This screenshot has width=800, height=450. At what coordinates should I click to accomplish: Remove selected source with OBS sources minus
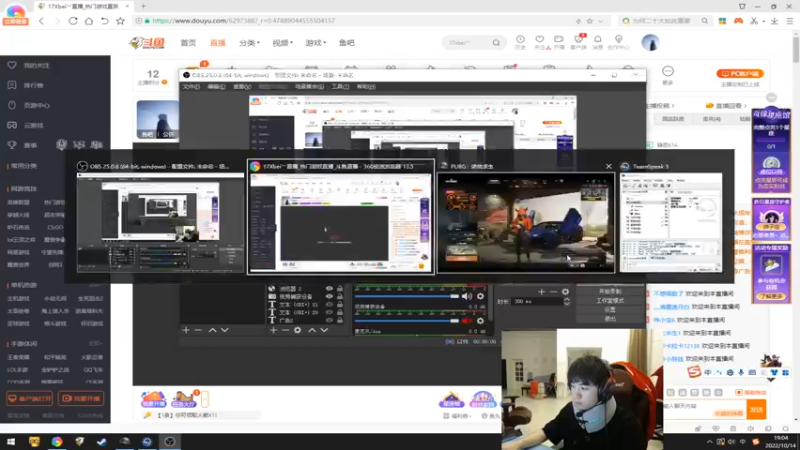(285, 330)
